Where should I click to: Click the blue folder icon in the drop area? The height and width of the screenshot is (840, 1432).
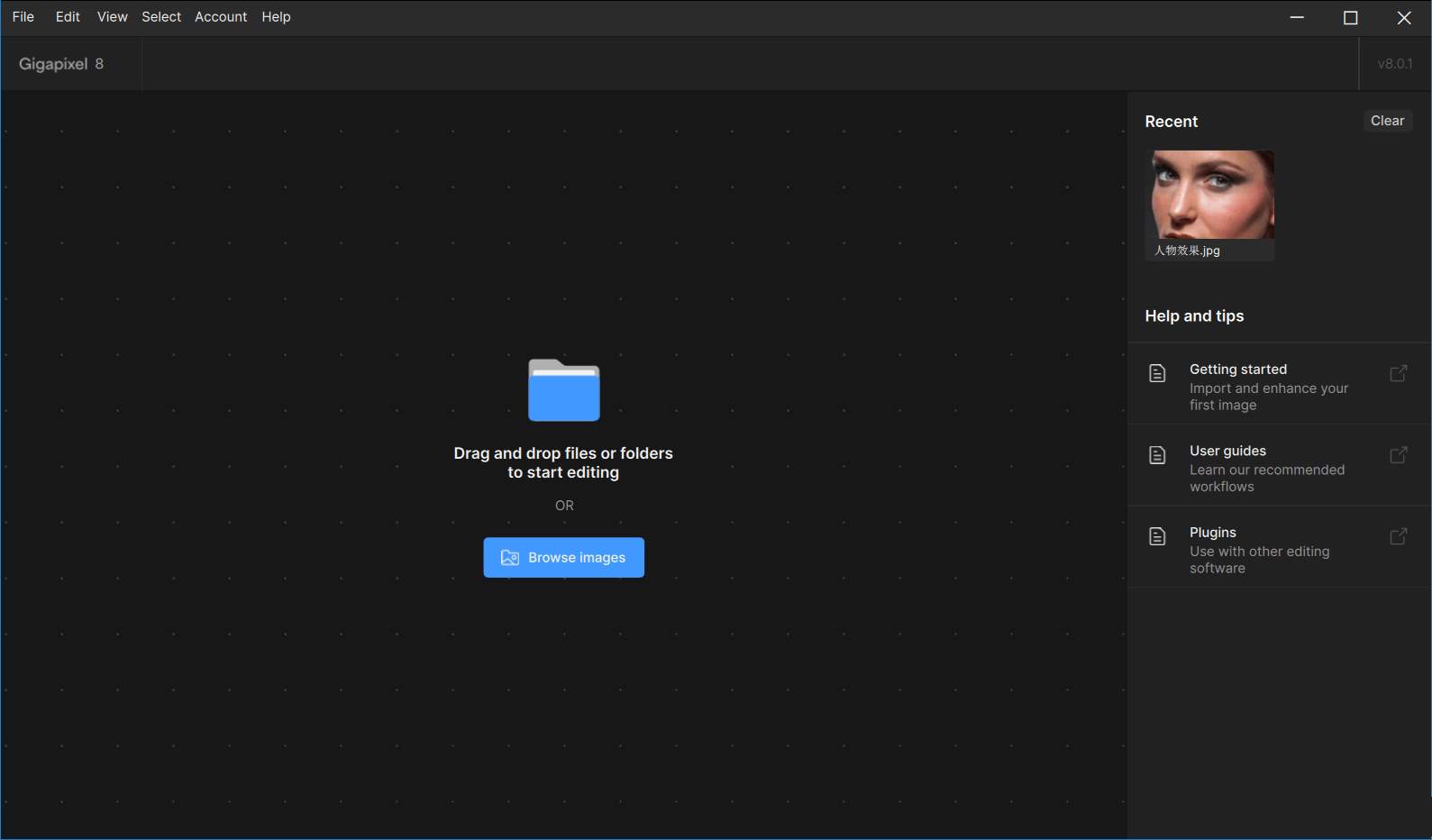(x=563, y=390)
